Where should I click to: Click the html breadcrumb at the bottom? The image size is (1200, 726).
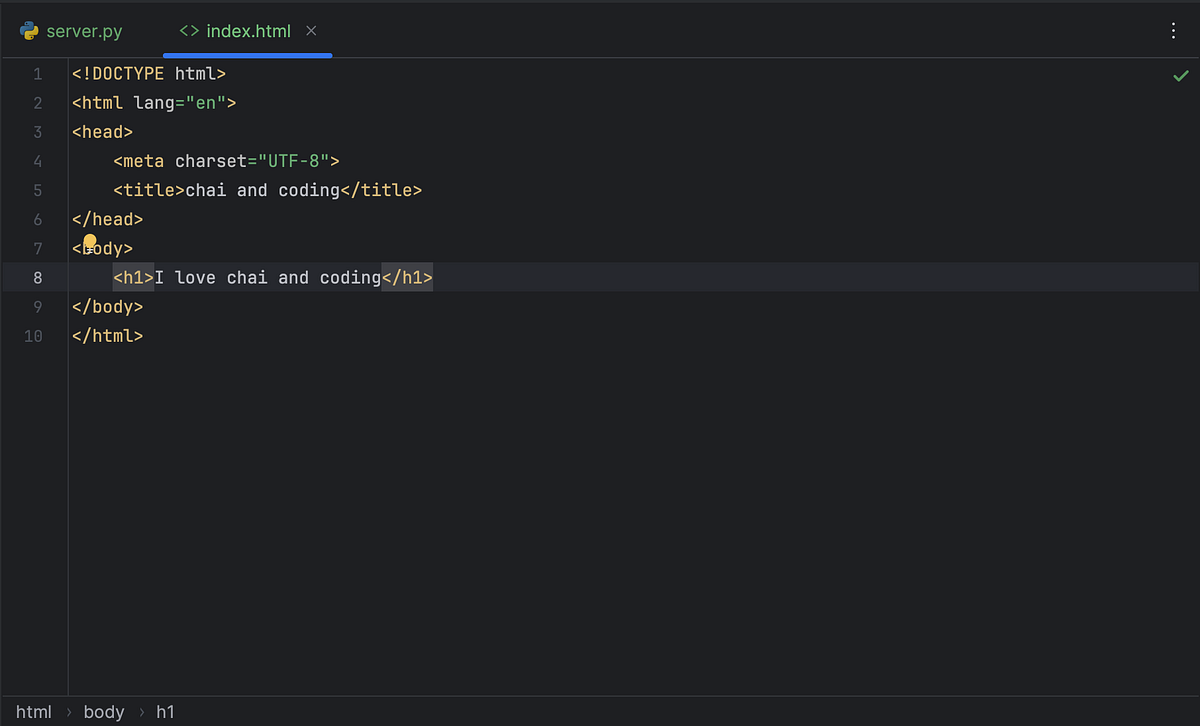click(34, 711)
